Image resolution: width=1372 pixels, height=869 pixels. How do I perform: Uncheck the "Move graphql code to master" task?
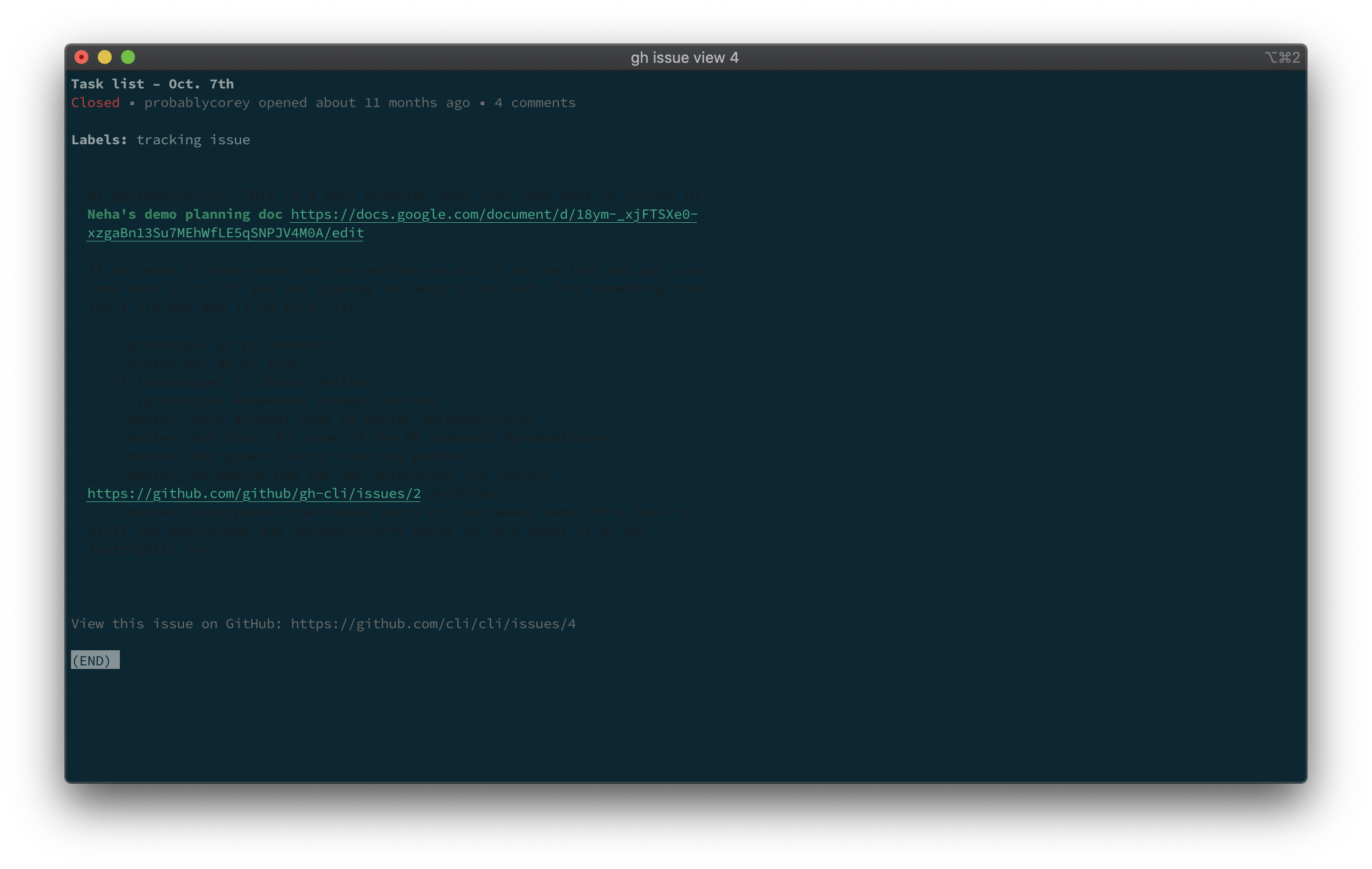(100, 418)
